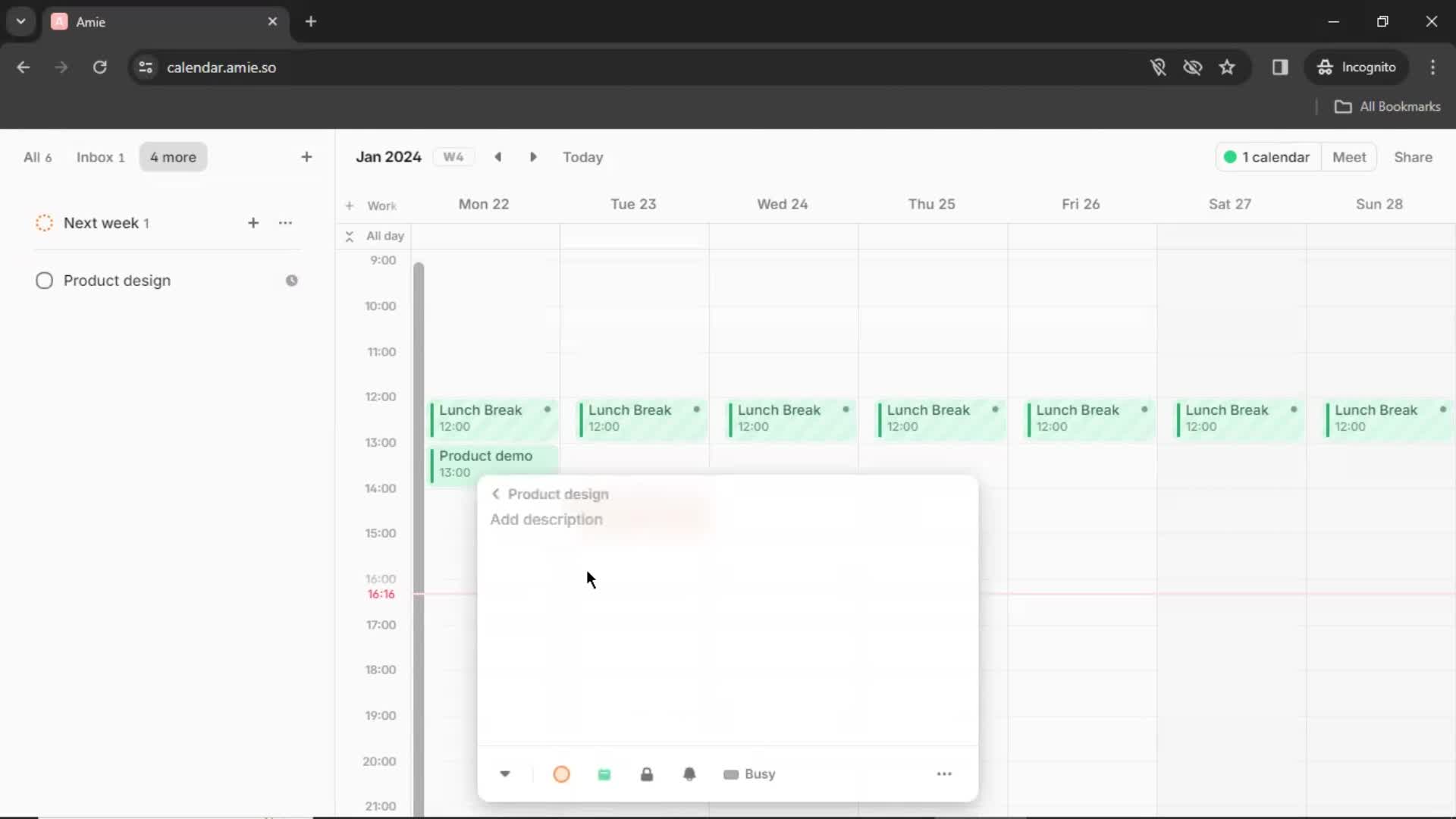Image resolution: width=1456 pixels, height=819 pixels.
Task: Add a schedule next to Work label
Action: click(350, 206)
